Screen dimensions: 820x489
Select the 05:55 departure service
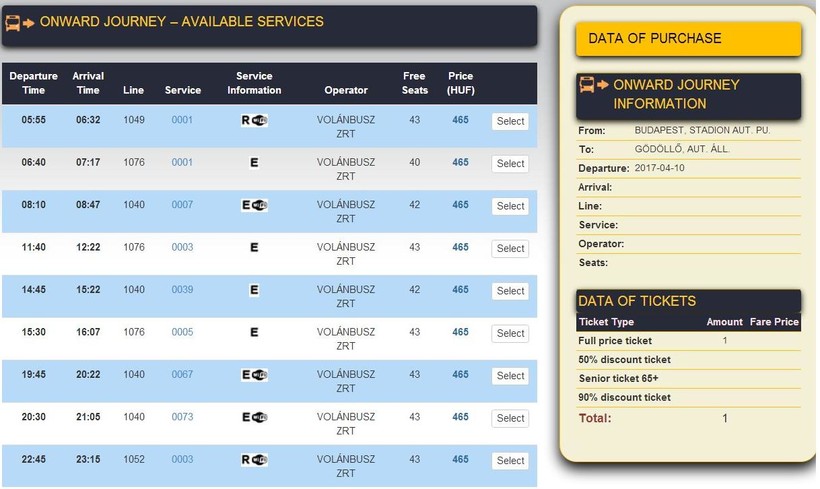(510, 121)
